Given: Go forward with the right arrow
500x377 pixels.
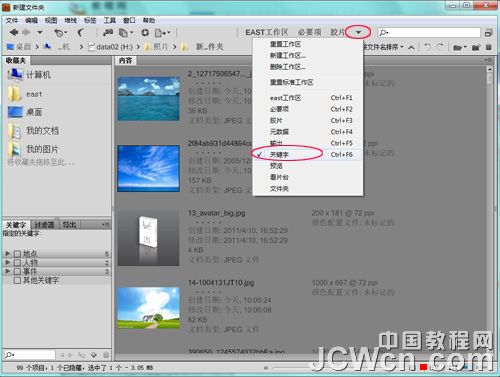Looking at the screenshot, I should (26, 32).
